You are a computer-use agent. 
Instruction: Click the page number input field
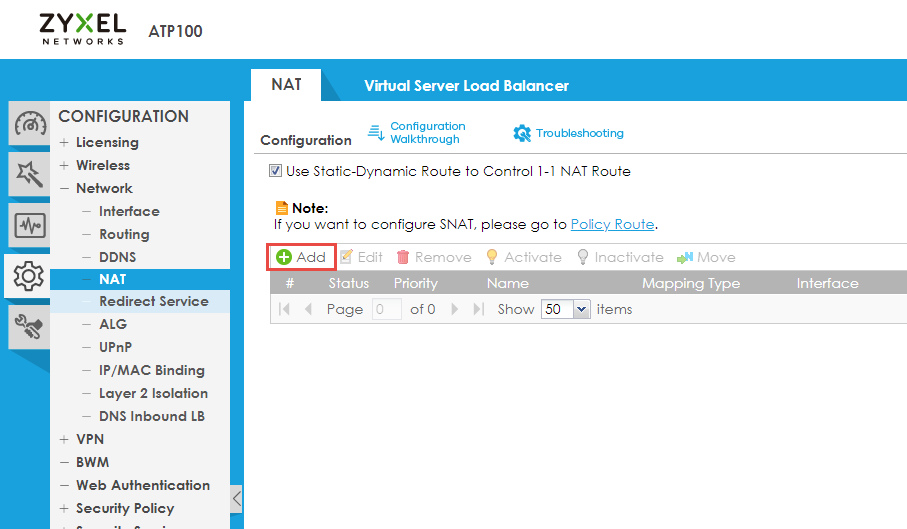click(x=387, y=309)
